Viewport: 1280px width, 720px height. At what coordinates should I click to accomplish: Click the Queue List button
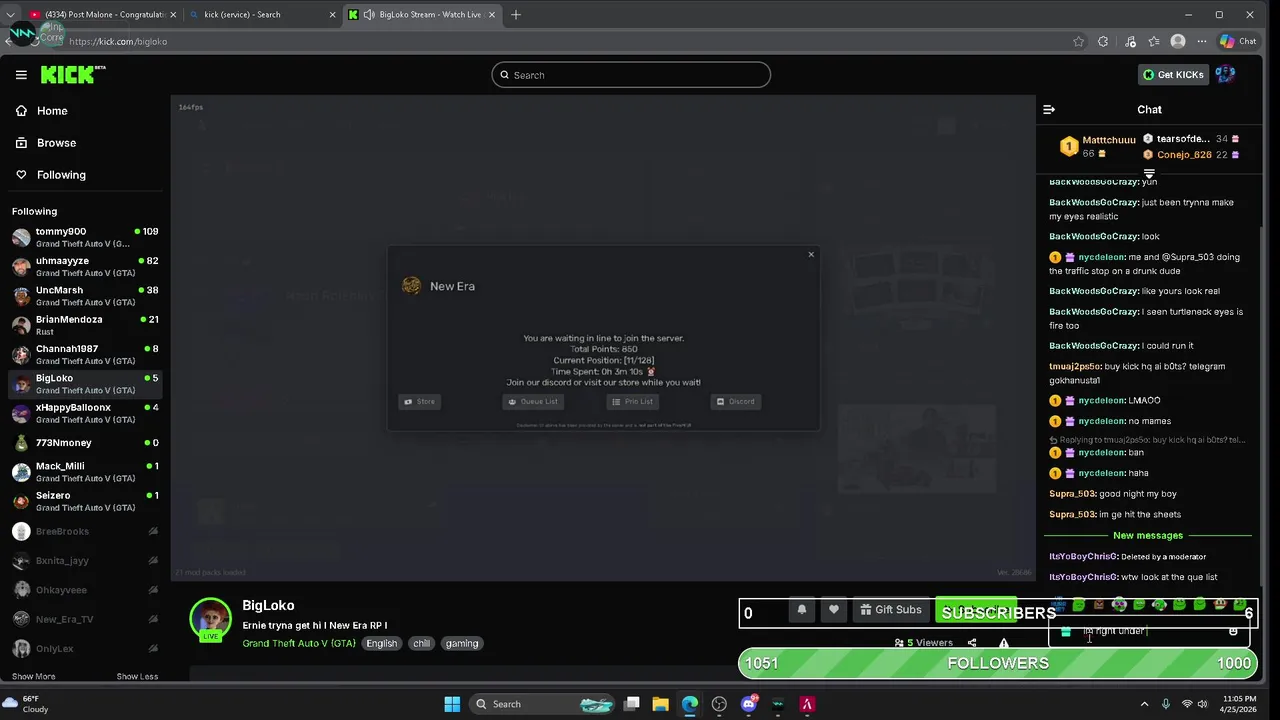[533, 401]
